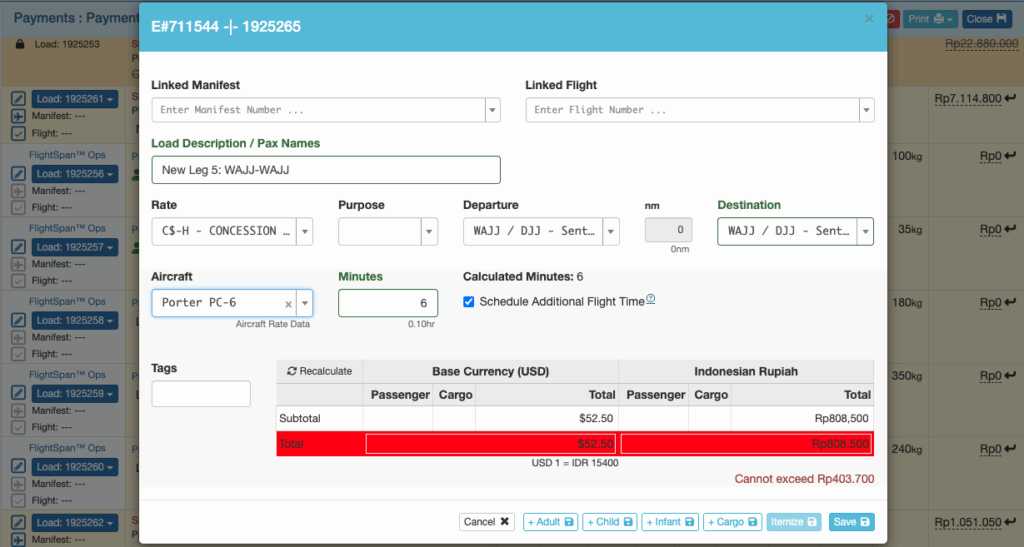Open the Destination dropdown
Image resolution: width=1024 pixels, height=547 pixels.
(864, 231)
